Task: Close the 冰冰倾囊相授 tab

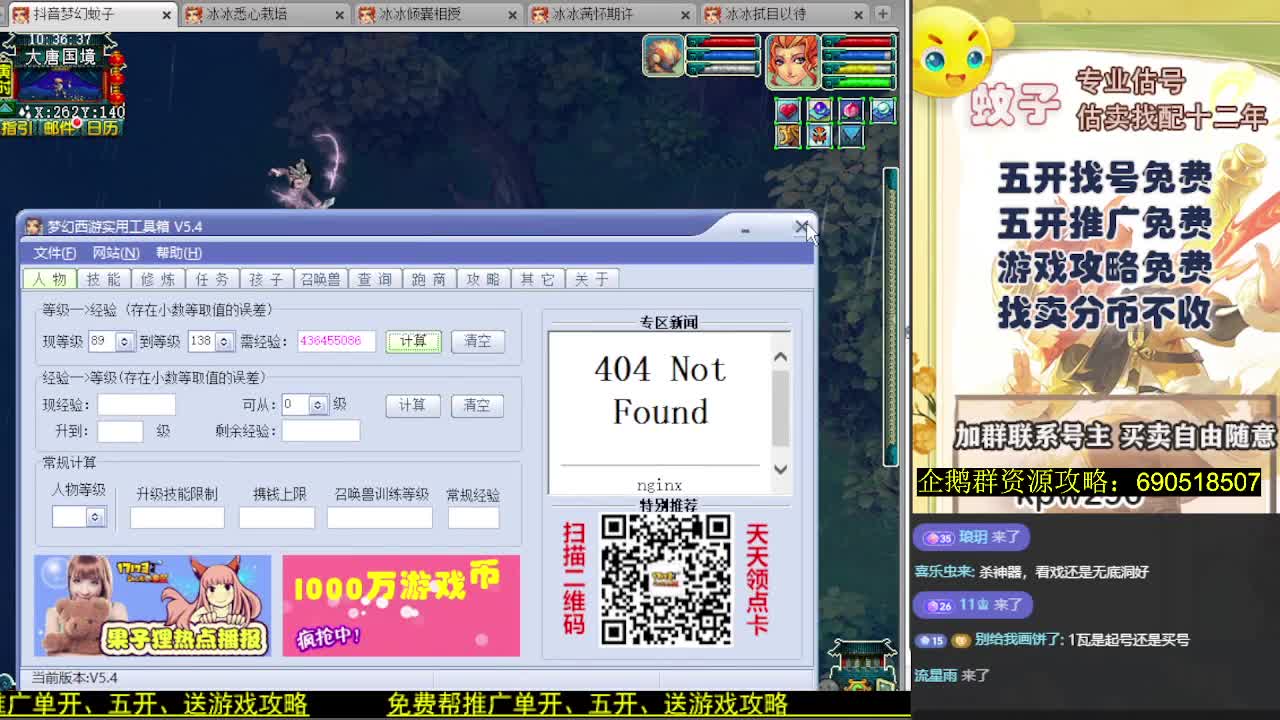Action: point(513,15)
